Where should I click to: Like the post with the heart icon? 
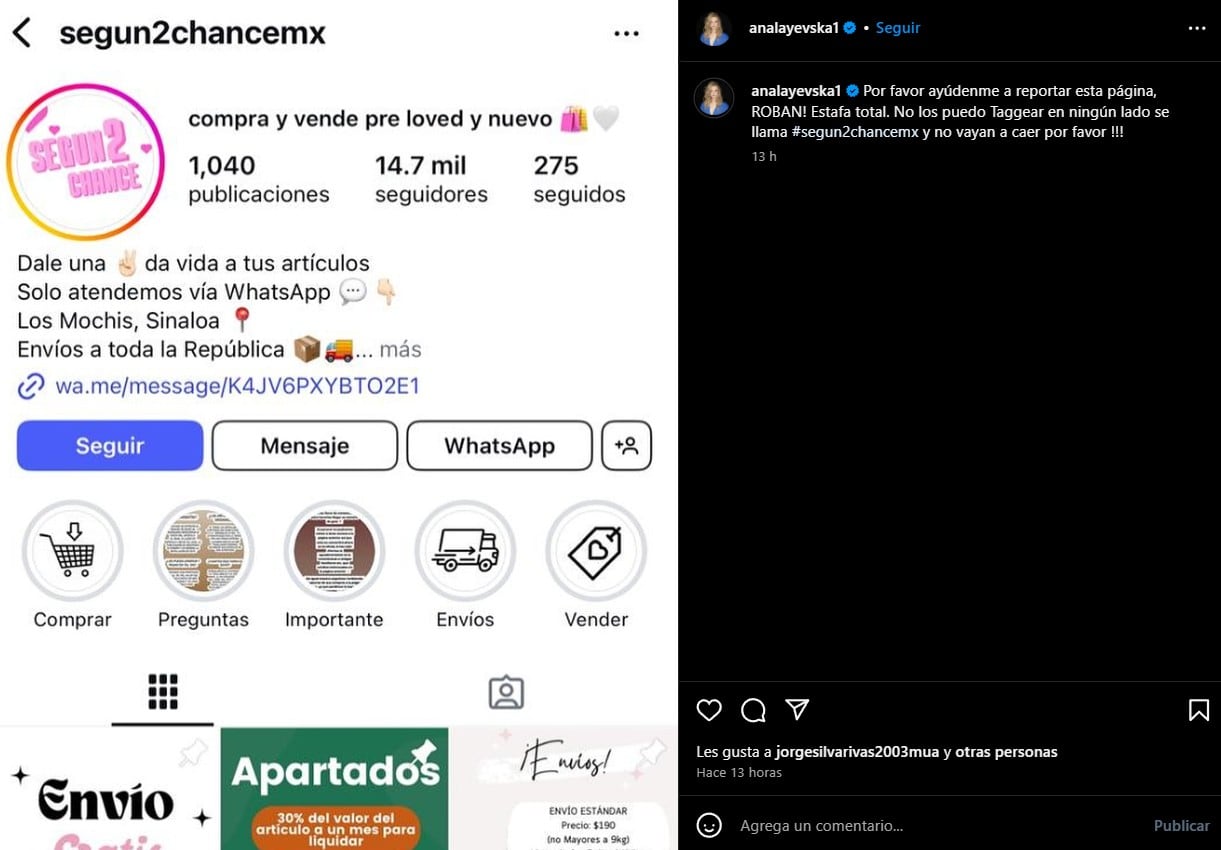click(x=709, y=710)
